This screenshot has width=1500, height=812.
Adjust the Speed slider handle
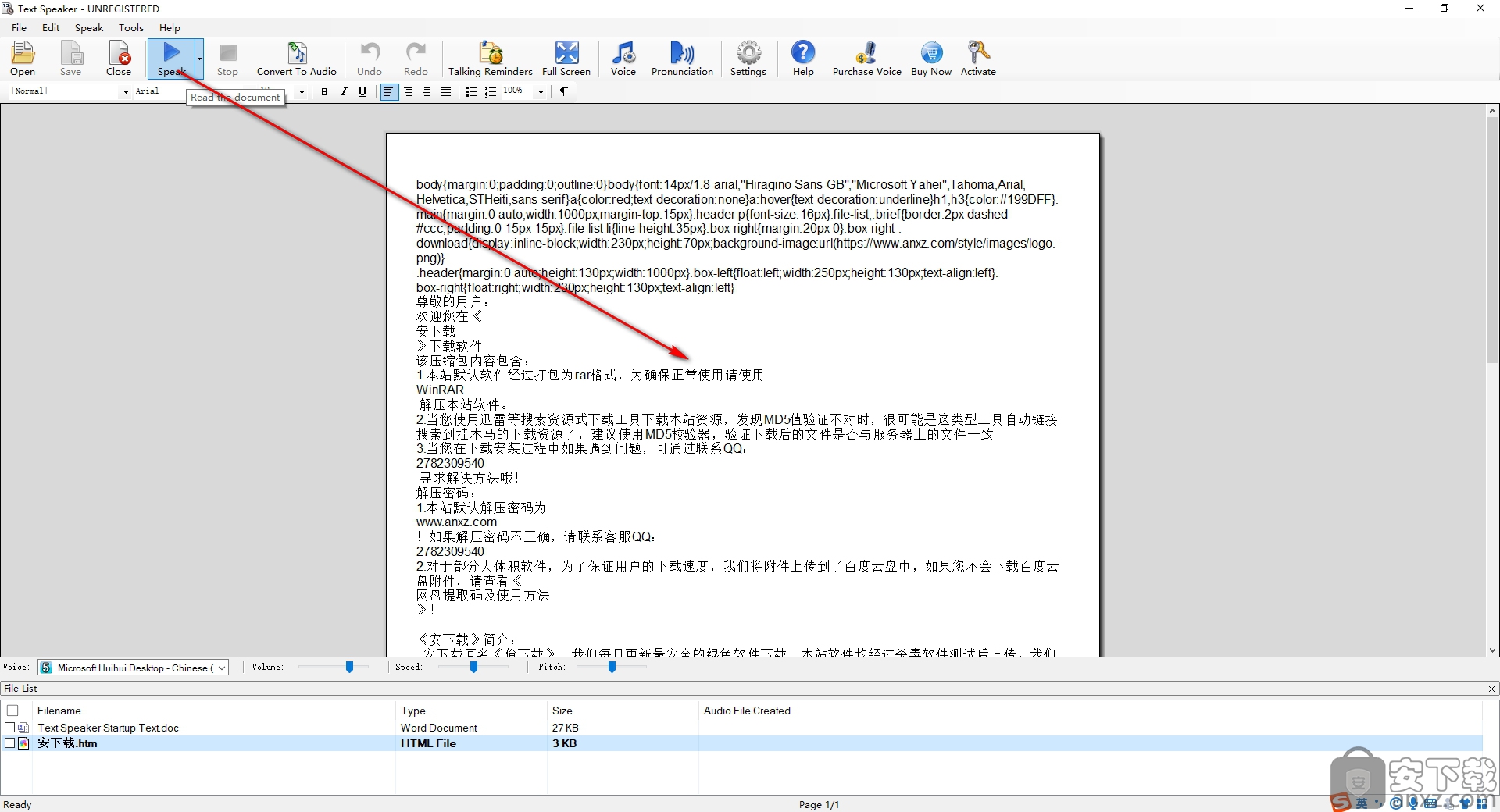click(473, 667)
